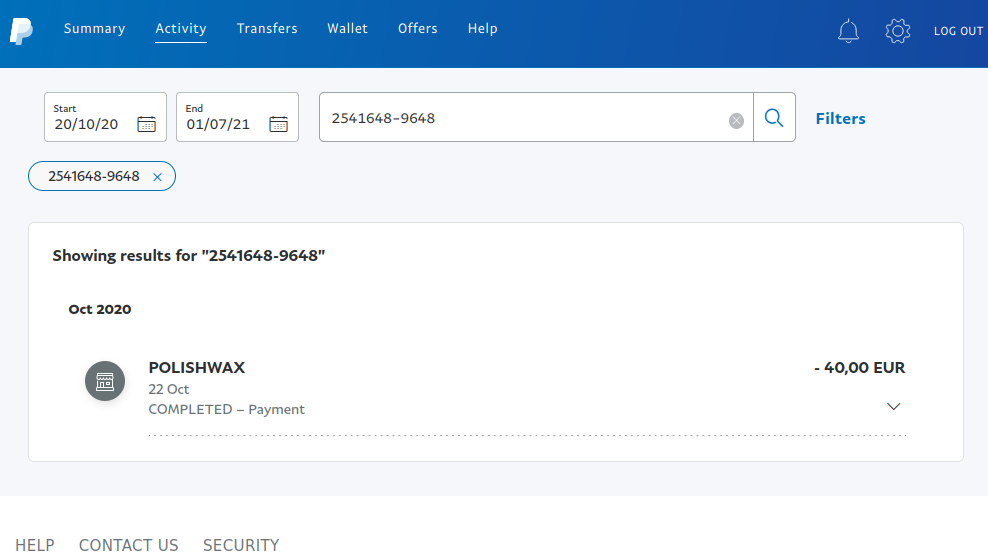Click the Oct 2020 month heading
This screenshot has width=988, height=560.
point(100,309)
